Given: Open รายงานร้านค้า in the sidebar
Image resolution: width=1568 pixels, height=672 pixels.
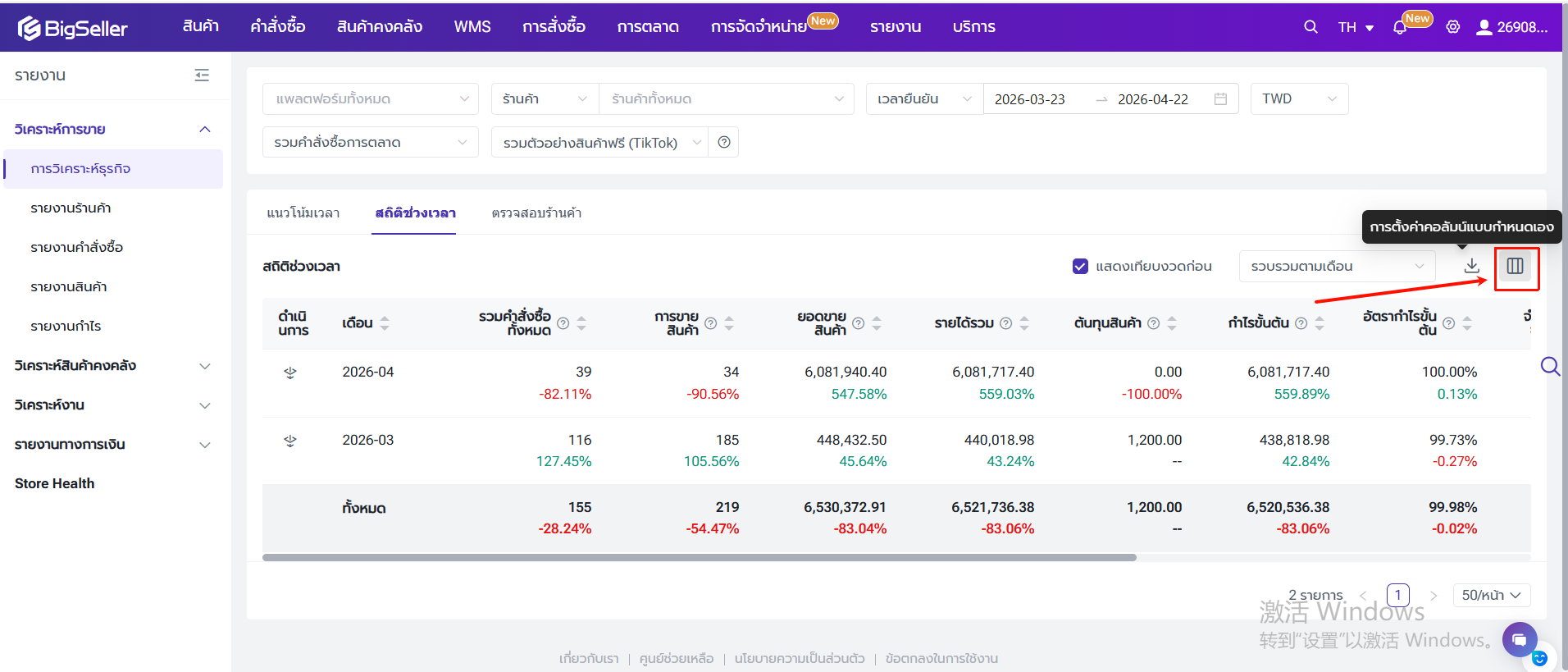Looking at the screenshot, I should pyautogui.click(x=71, y=208).
